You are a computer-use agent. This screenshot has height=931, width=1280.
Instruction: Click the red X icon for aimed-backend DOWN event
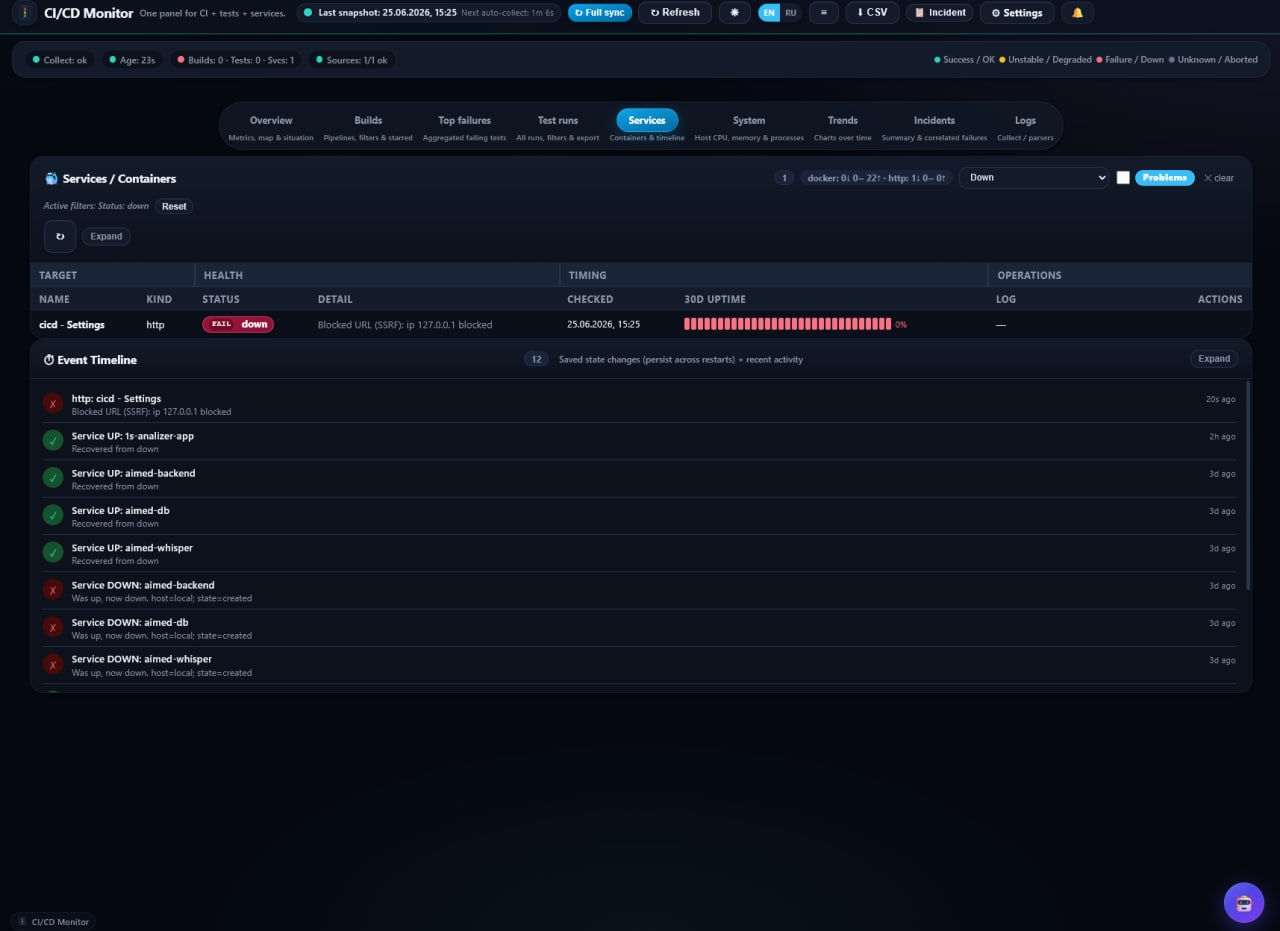point(53,590)
